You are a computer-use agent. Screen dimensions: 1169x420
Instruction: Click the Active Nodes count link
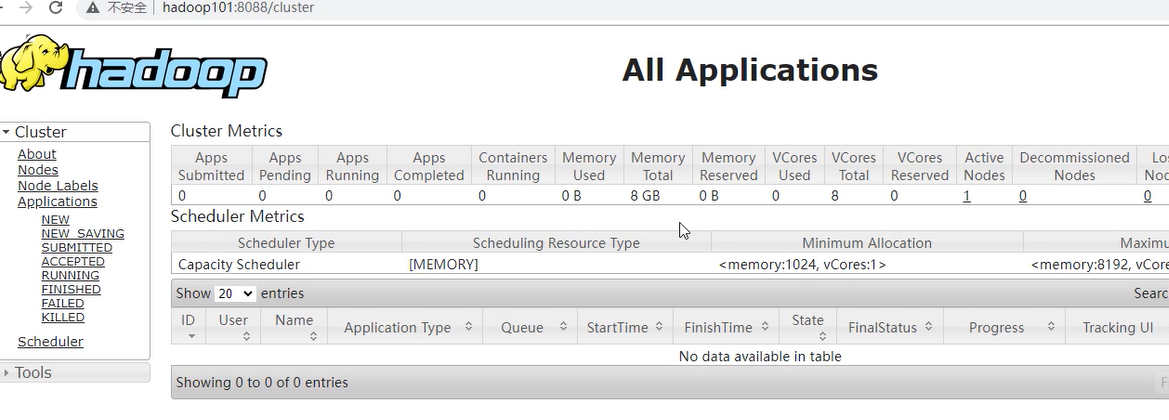click(x=967, y=196)
